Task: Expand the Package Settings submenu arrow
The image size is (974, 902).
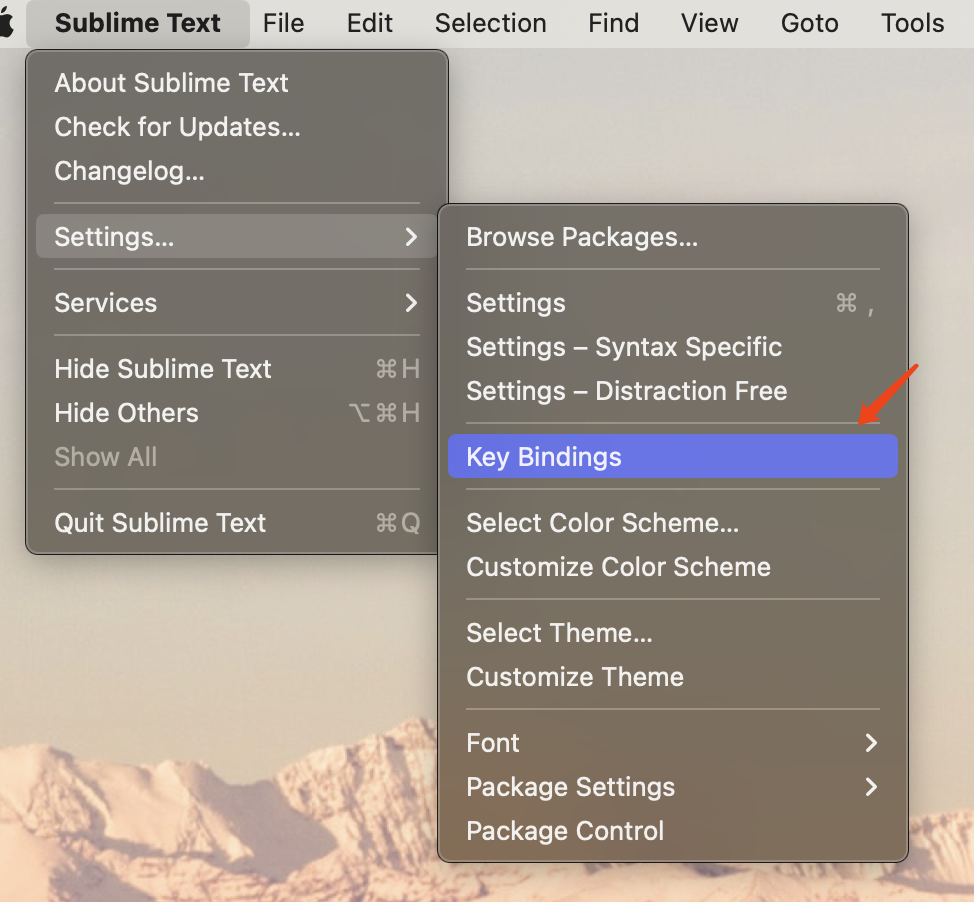Action: click(x=871, y=787)
